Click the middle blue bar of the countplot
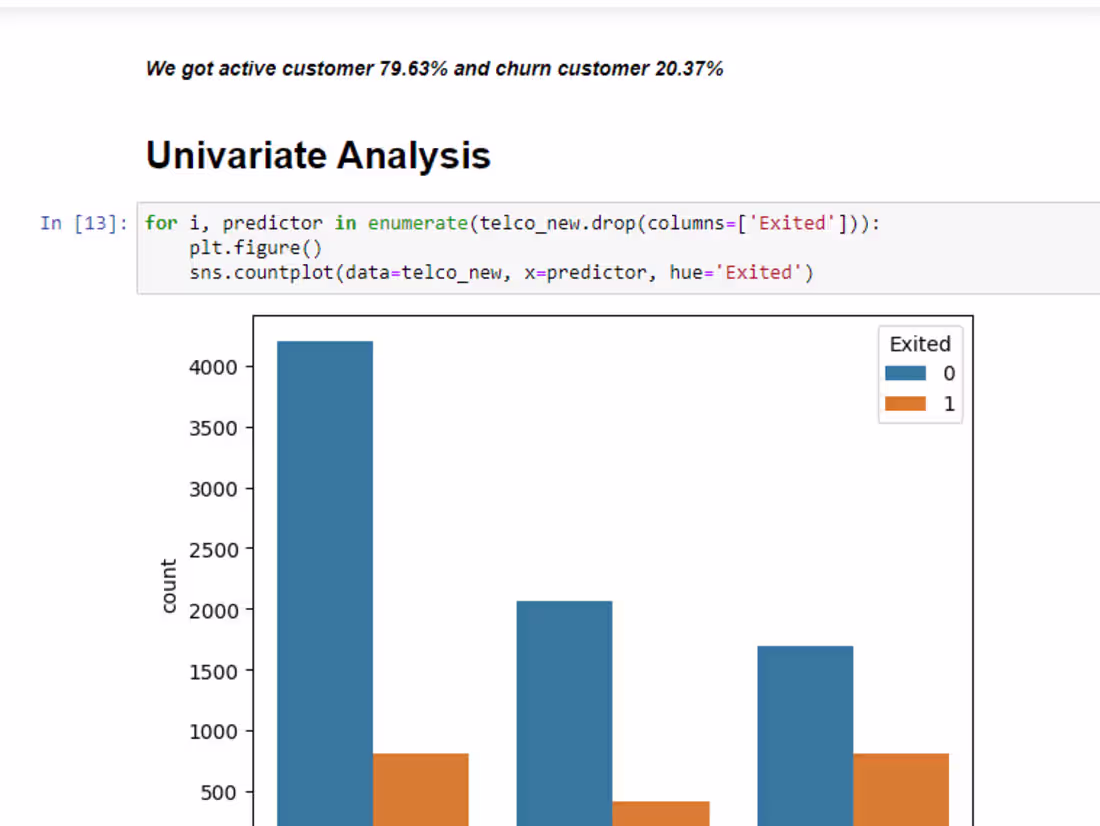 (x=565, y=710)
